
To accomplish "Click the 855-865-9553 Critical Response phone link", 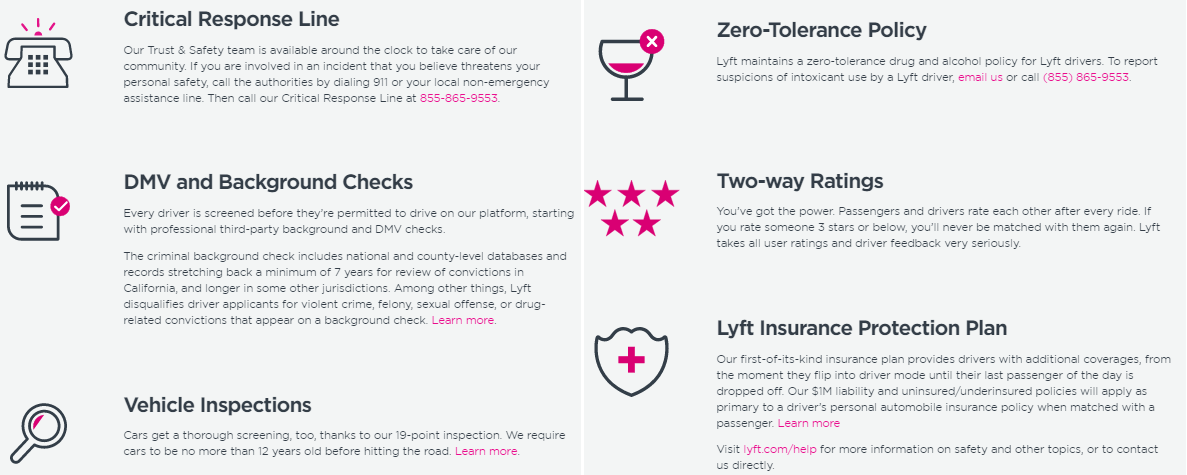I will (459, 98).
